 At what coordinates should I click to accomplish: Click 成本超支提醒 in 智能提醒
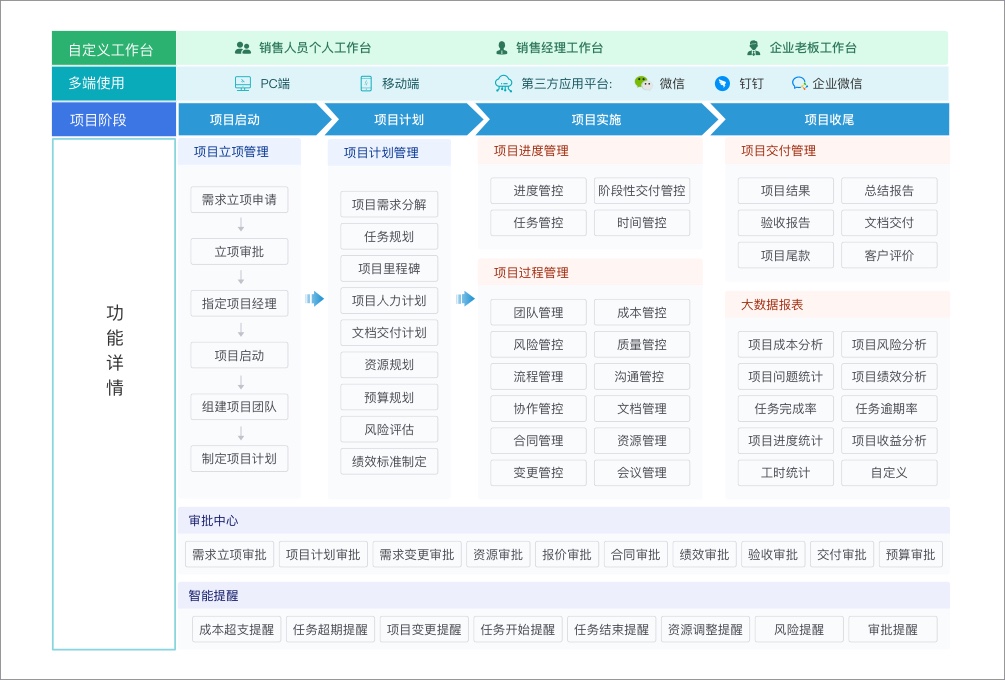point(236,629)
